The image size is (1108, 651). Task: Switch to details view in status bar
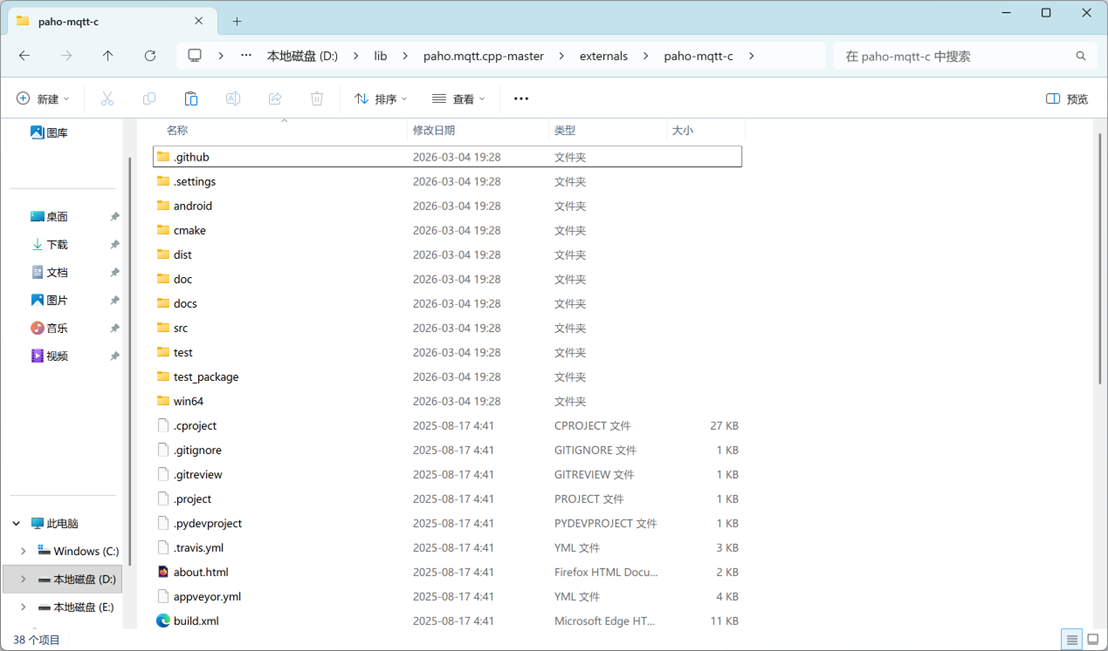pyautogui.click(x=1072, y=640)
